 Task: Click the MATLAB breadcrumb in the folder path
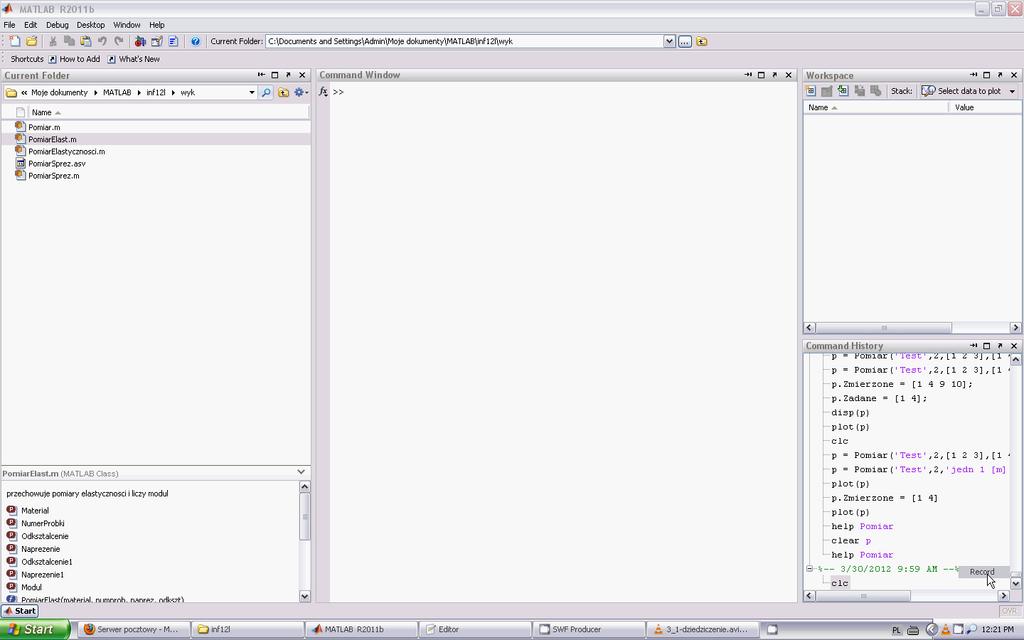tap(117, 93)
